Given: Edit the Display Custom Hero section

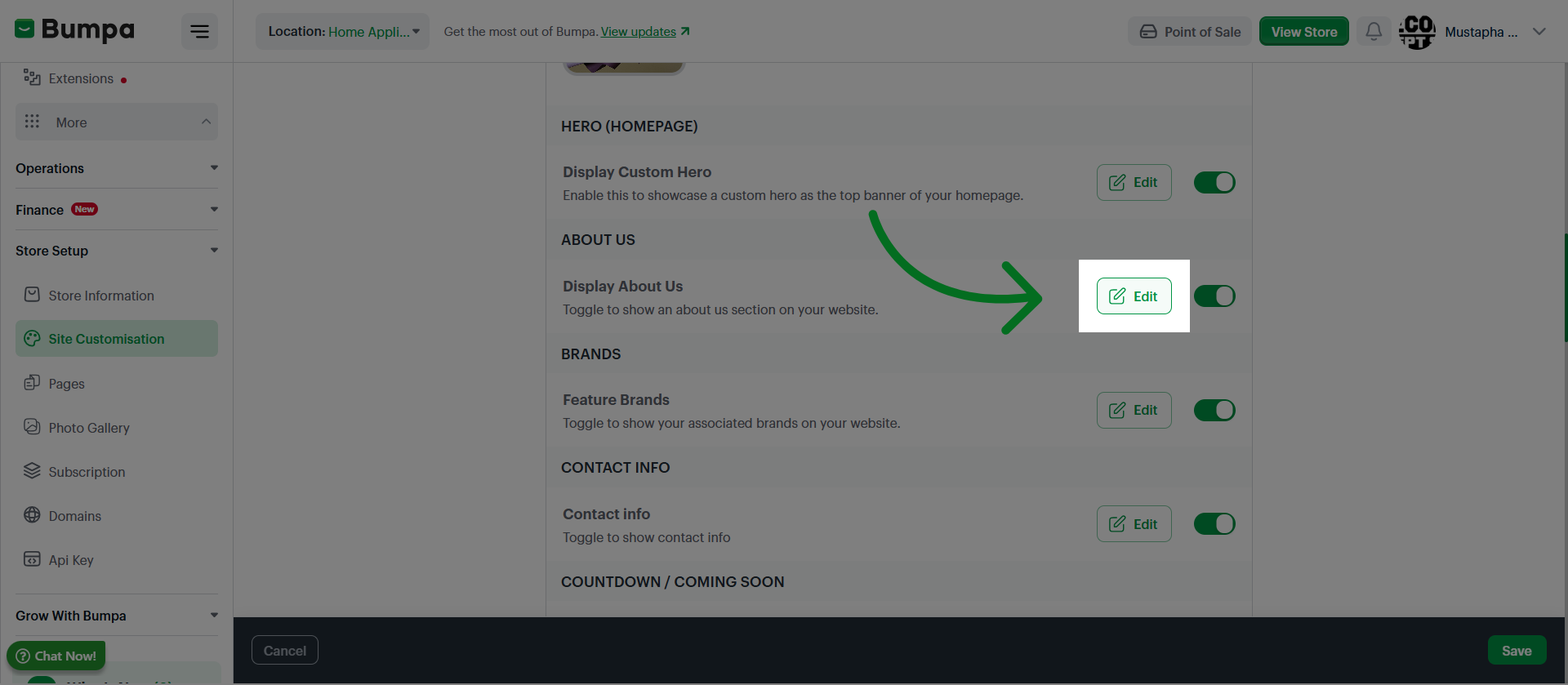Looking at the screenshot, I should click(x=1134, y=182).
